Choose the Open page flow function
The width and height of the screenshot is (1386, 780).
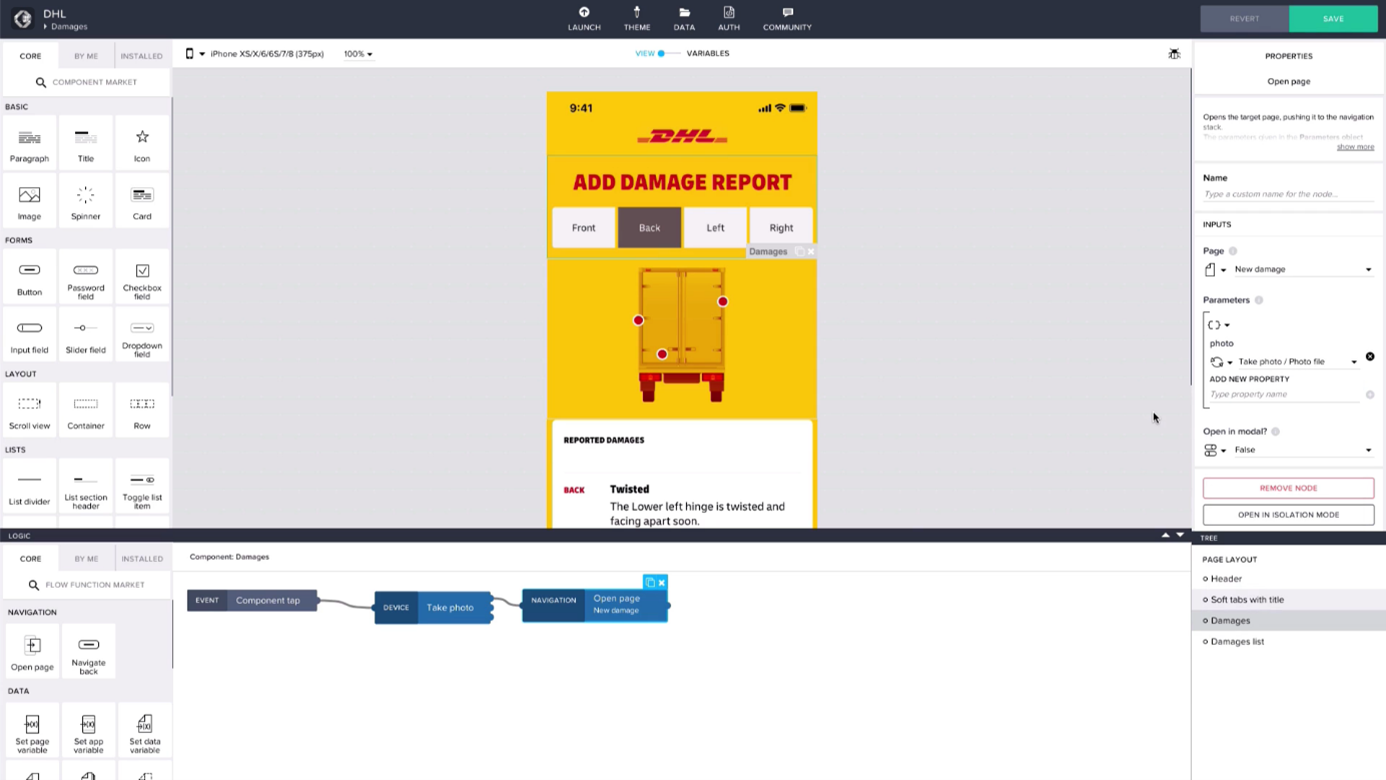32,652
